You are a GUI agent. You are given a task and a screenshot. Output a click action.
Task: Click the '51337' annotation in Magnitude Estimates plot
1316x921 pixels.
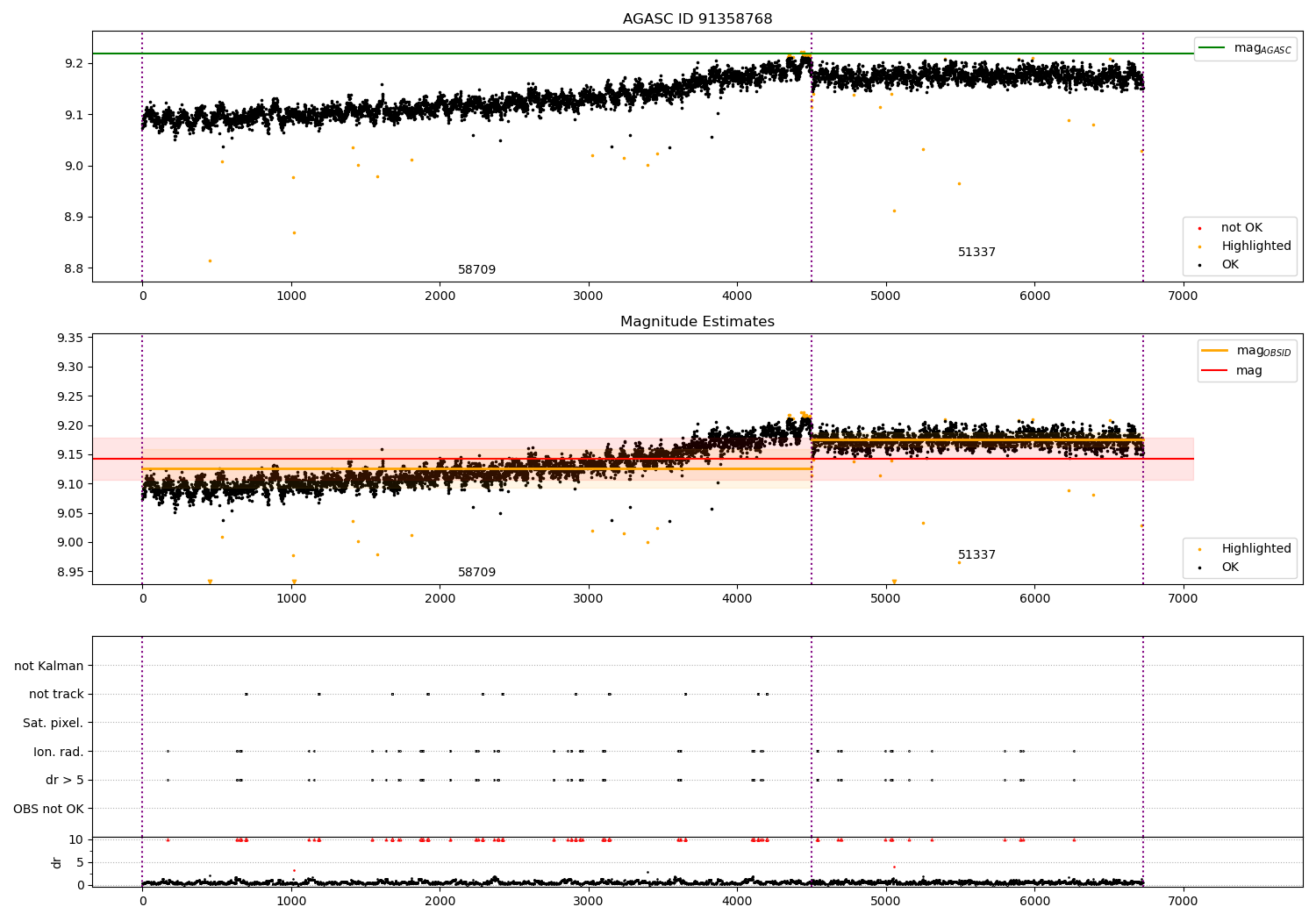pos(976,555)
